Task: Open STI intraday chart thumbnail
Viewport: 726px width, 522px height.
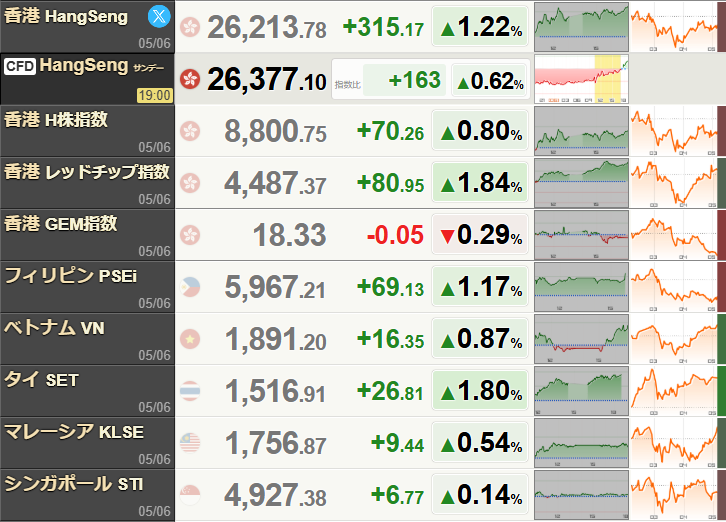Action: [x=582, y=495]
